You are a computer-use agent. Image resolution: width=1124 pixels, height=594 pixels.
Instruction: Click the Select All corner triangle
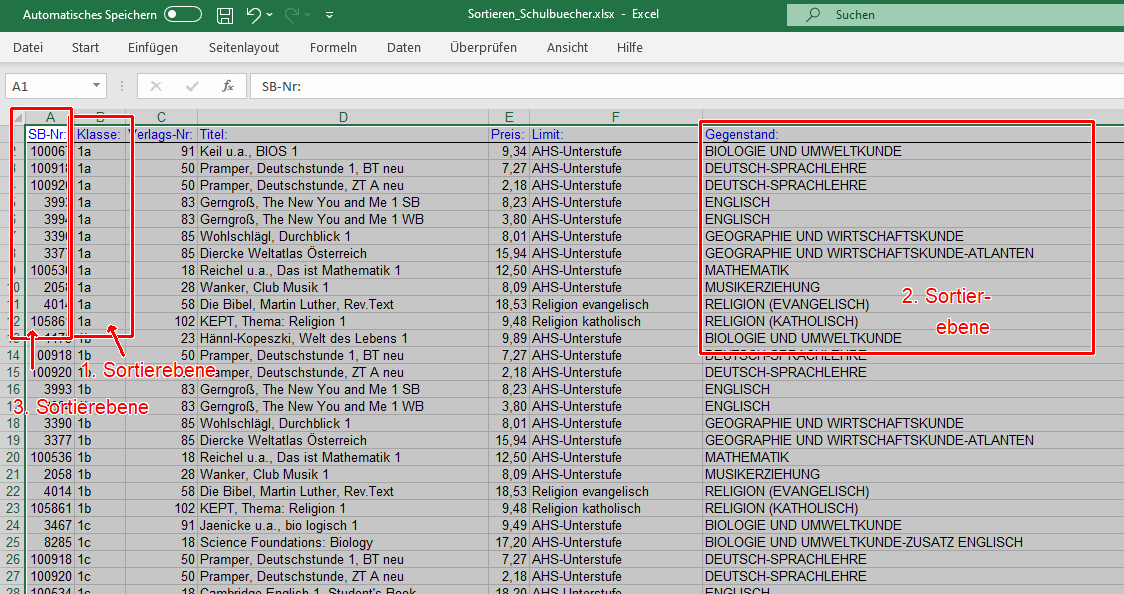17,118
